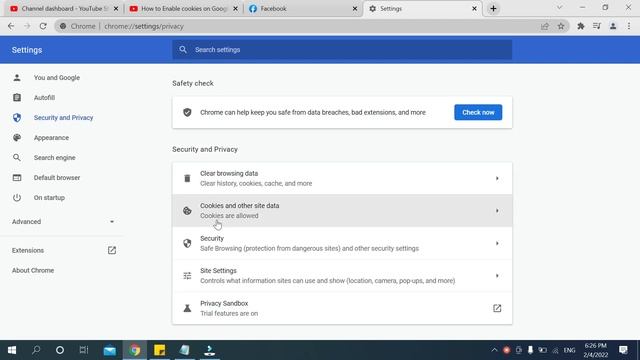The height and width of the screenshot is (360, 640).
Task: Click the trash icon for Clear browsing data
Action: [187, 178]
